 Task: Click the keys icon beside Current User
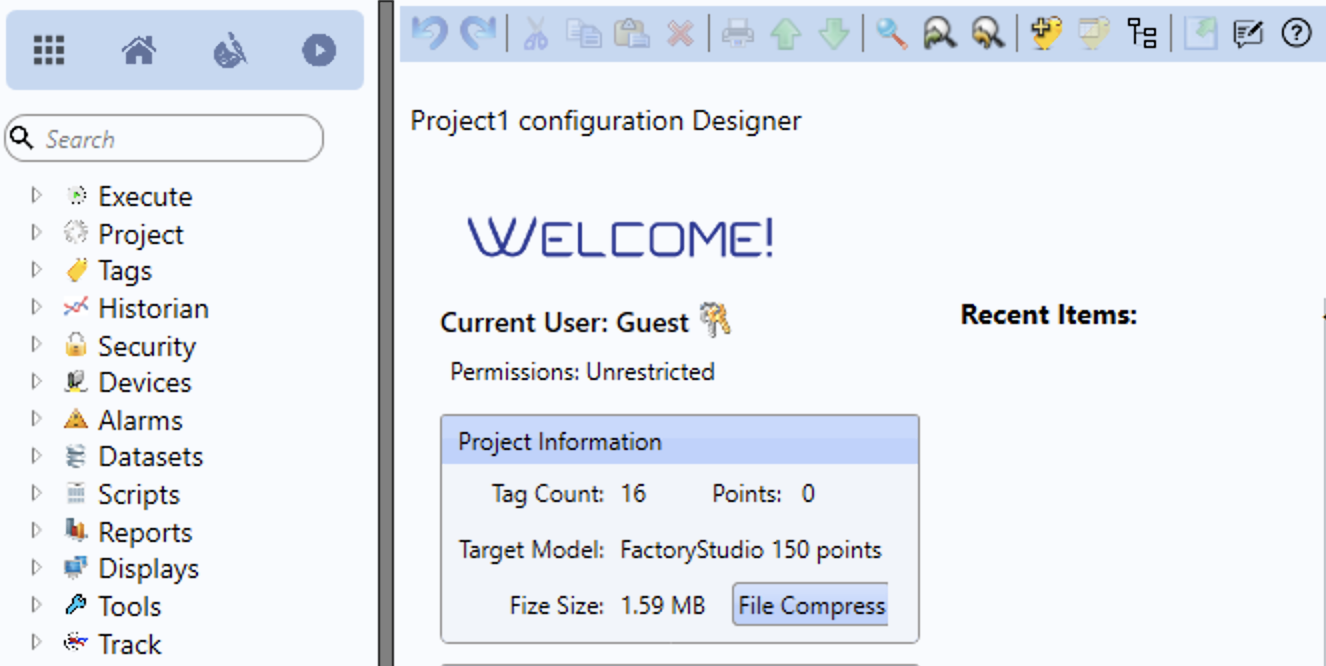tap(715, 319)
